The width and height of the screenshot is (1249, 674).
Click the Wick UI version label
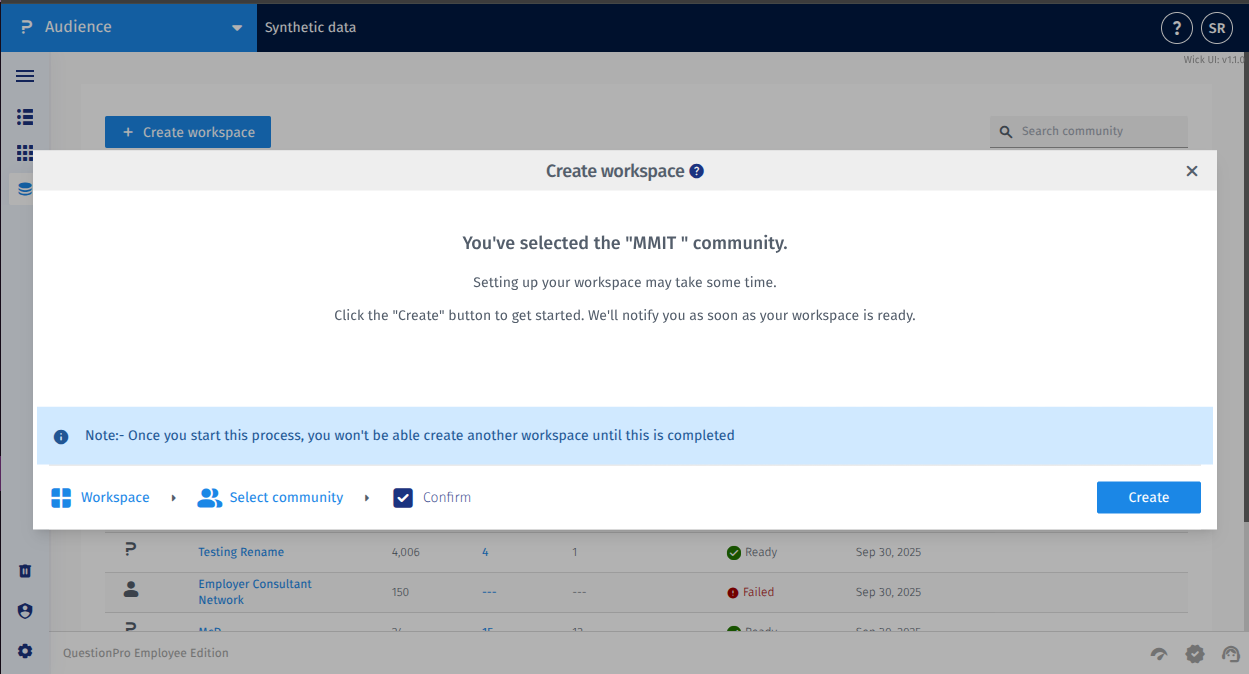(1214, 60)
